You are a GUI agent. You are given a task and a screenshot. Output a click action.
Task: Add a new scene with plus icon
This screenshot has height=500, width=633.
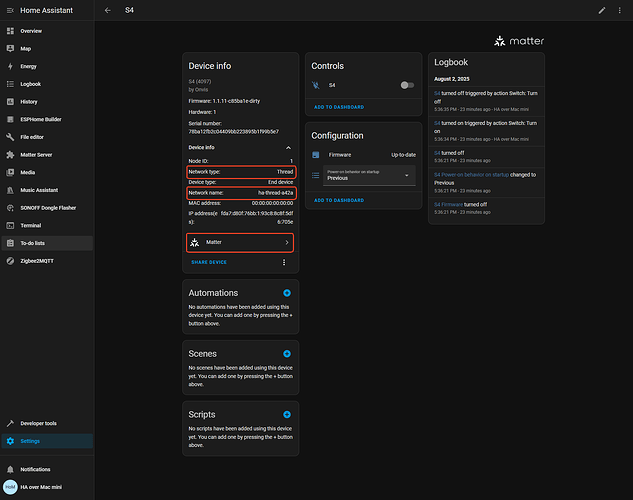(287, 354)
